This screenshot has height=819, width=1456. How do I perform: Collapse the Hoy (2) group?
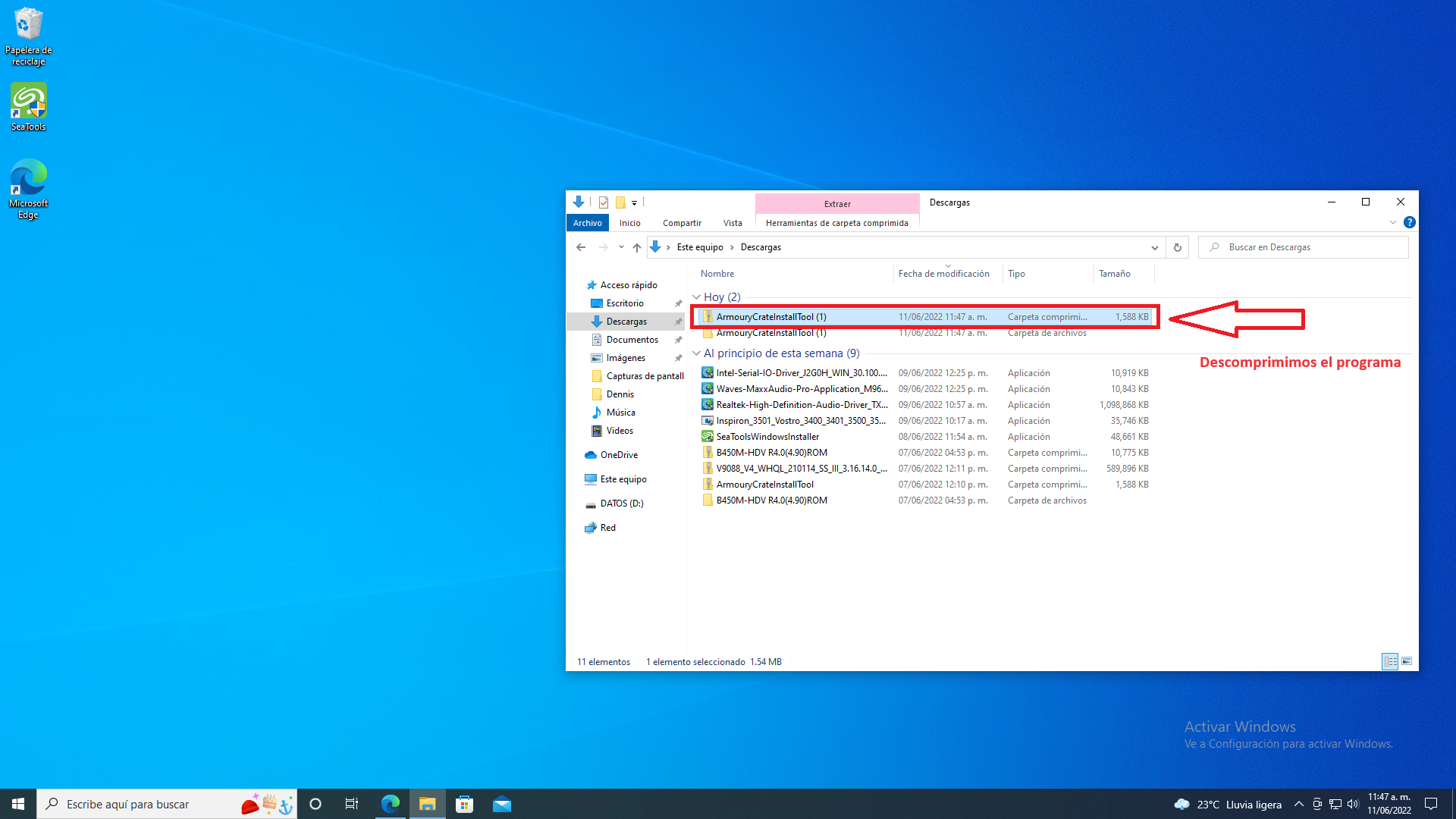pos(696,297)
